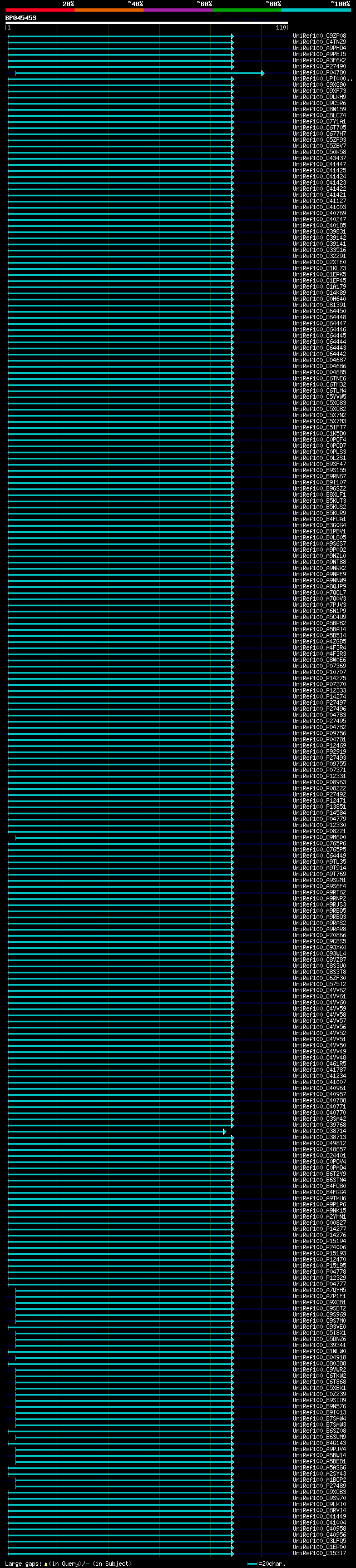356x1568 pixels.
Task: Select the UniRef100_P15194 label
Action: point(319,1241)
